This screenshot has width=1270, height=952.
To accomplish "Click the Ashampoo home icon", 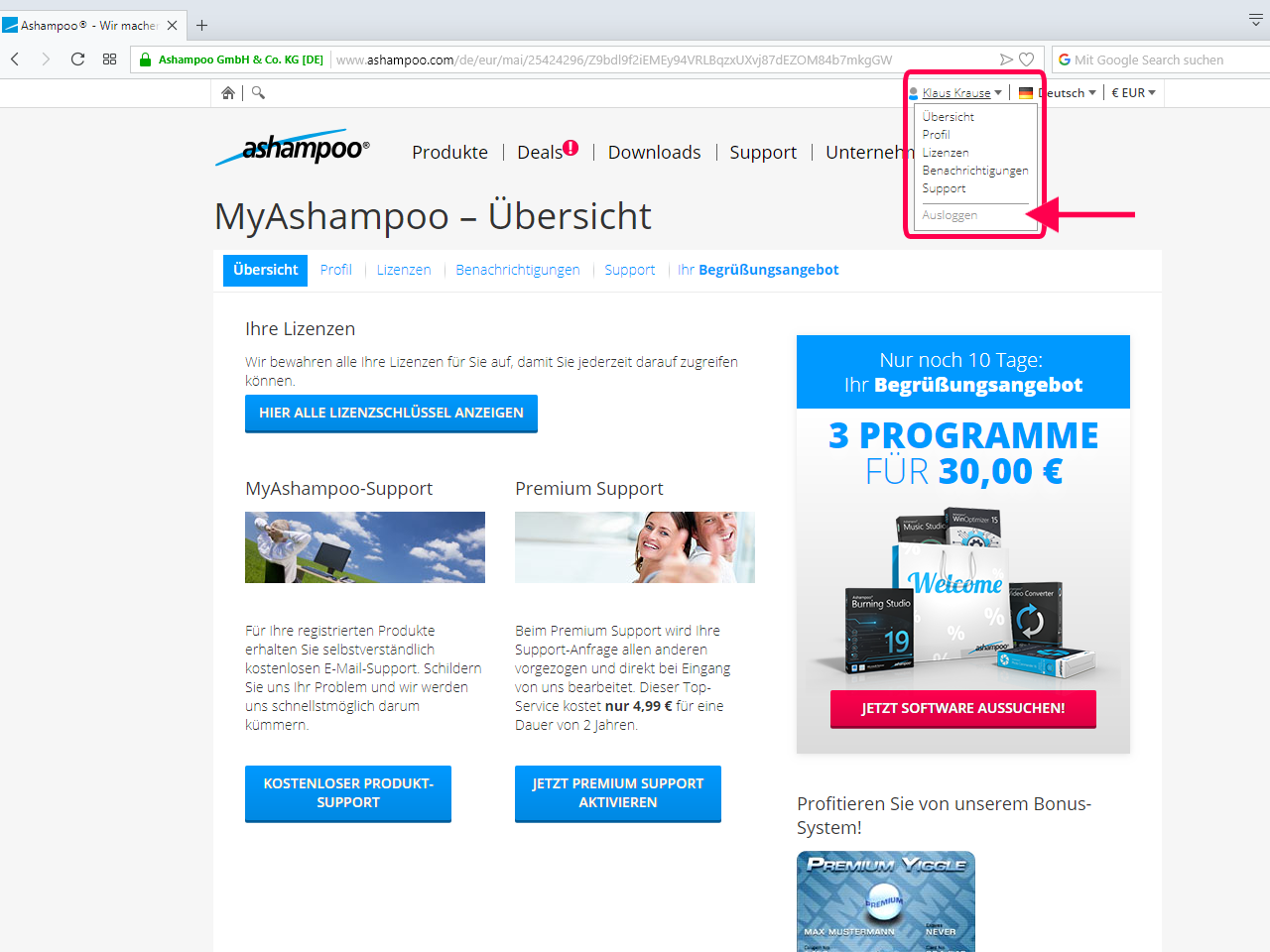I will 228,92.
